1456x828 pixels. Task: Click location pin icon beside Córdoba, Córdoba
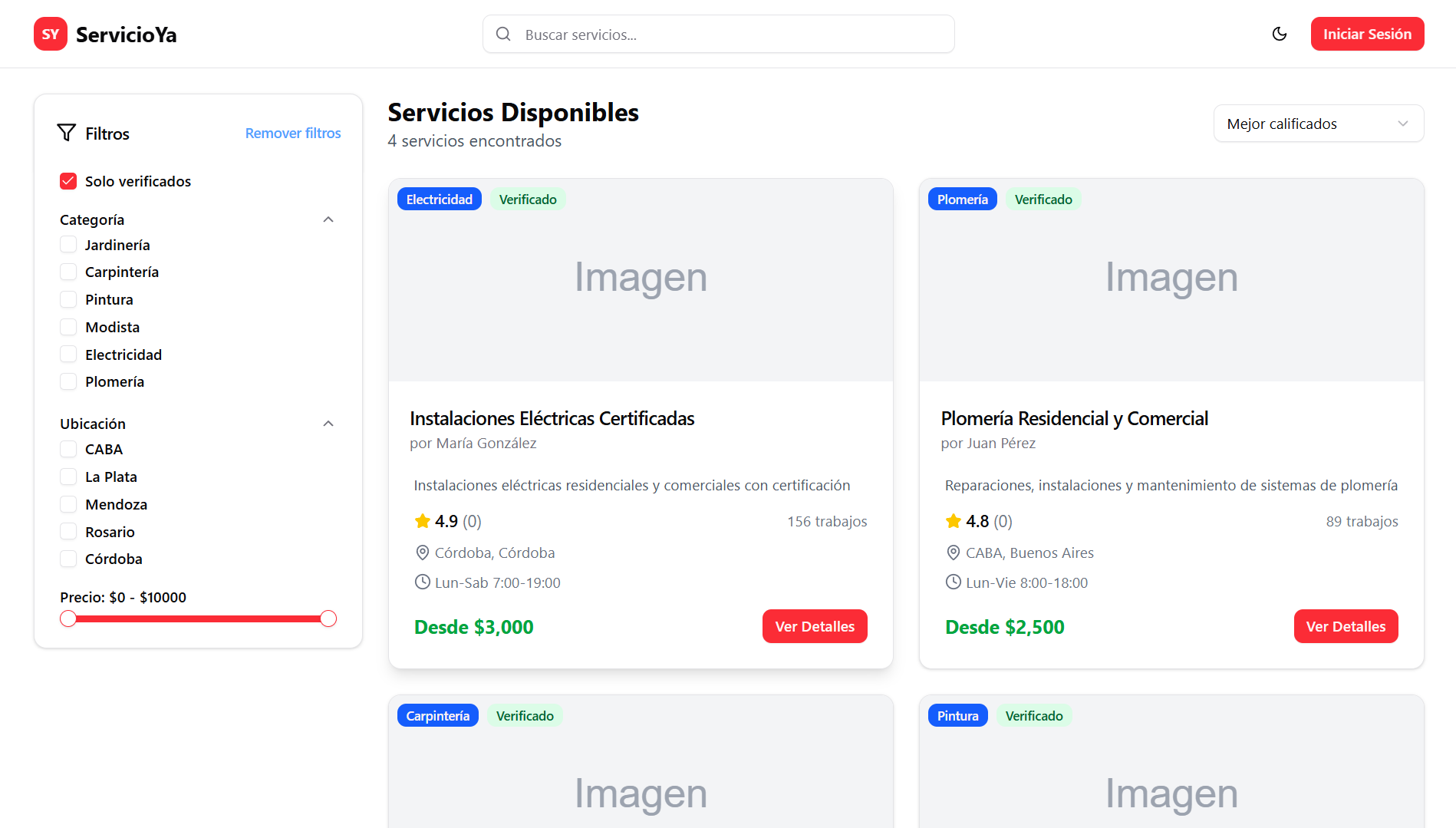tap(422, 553)
